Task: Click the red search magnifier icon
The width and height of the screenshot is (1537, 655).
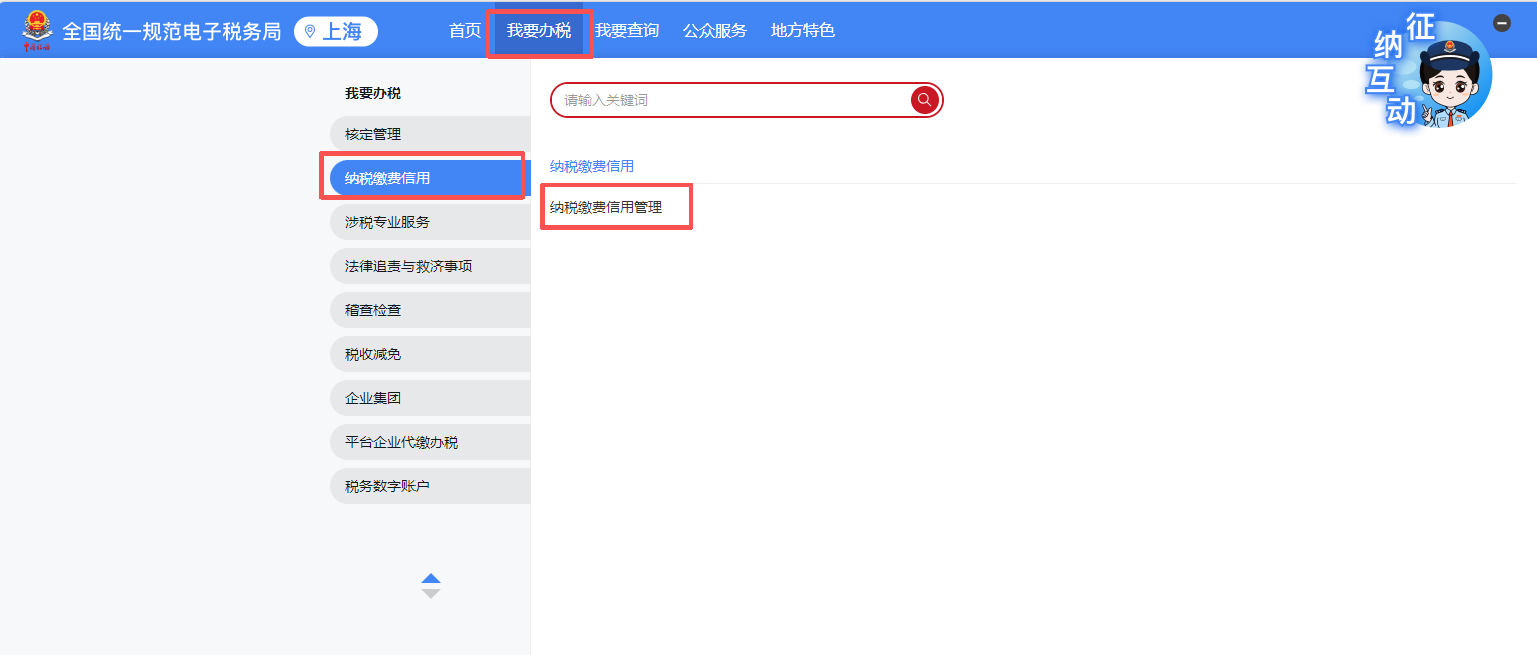Action: pyautogui.click(x=924, y=100)
